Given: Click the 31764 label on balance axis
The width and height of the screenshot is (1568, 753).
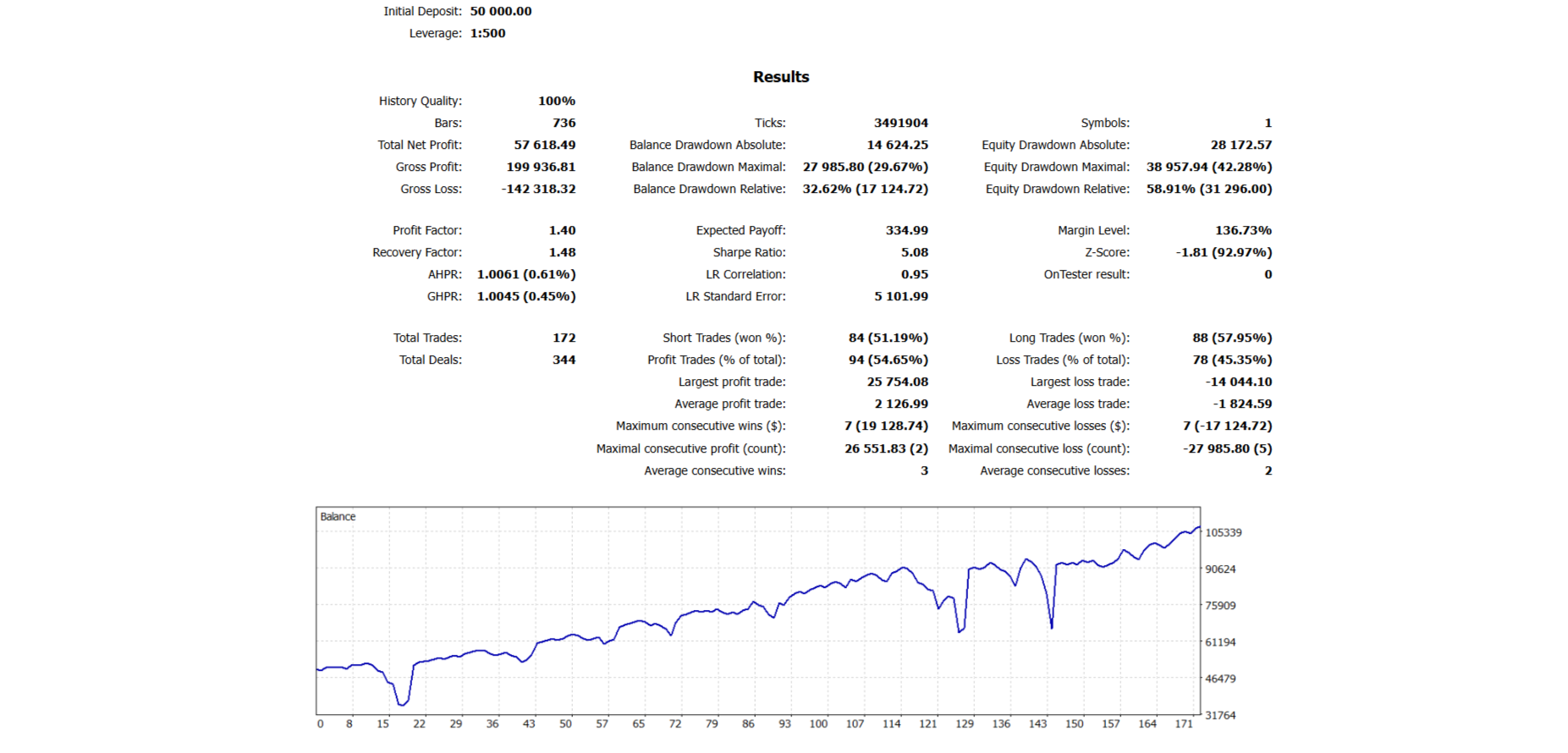Looking at the screenshot, I should pyautogui.click(x=1220, y=715).
